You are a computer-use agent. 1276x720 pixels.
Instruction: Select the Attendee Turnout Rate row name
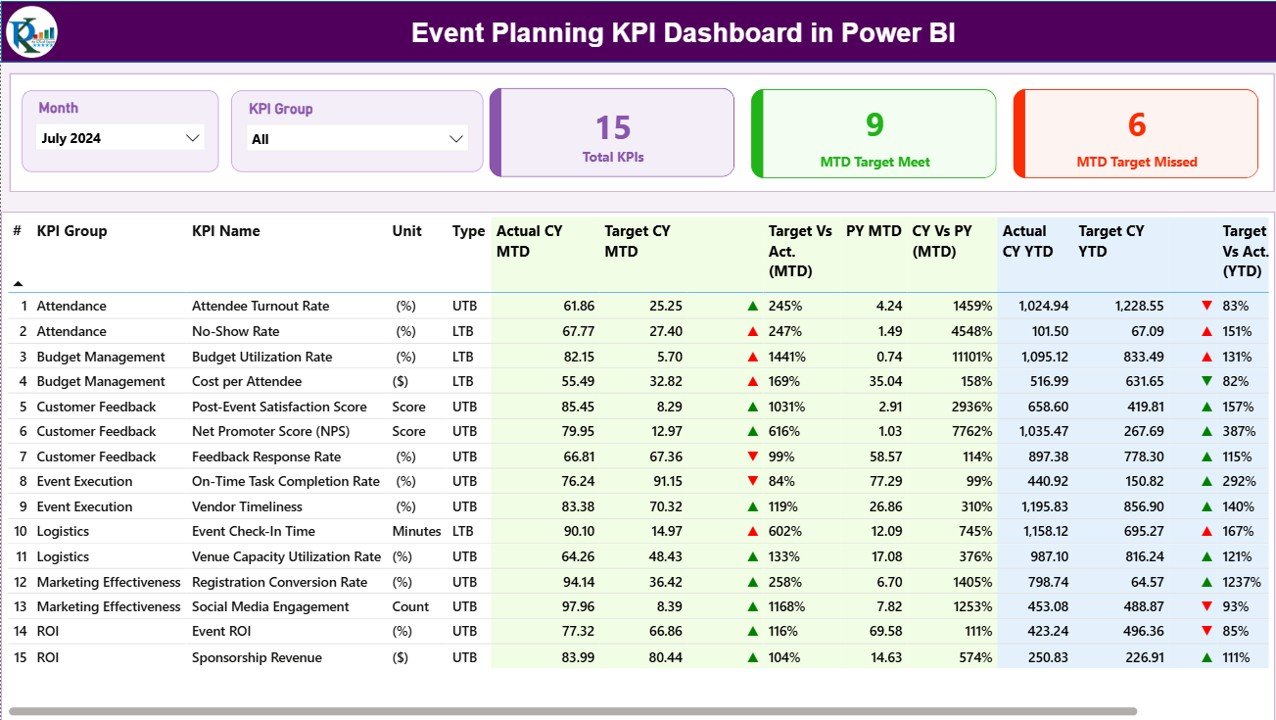pyautogui.click(x=260, y=306)
